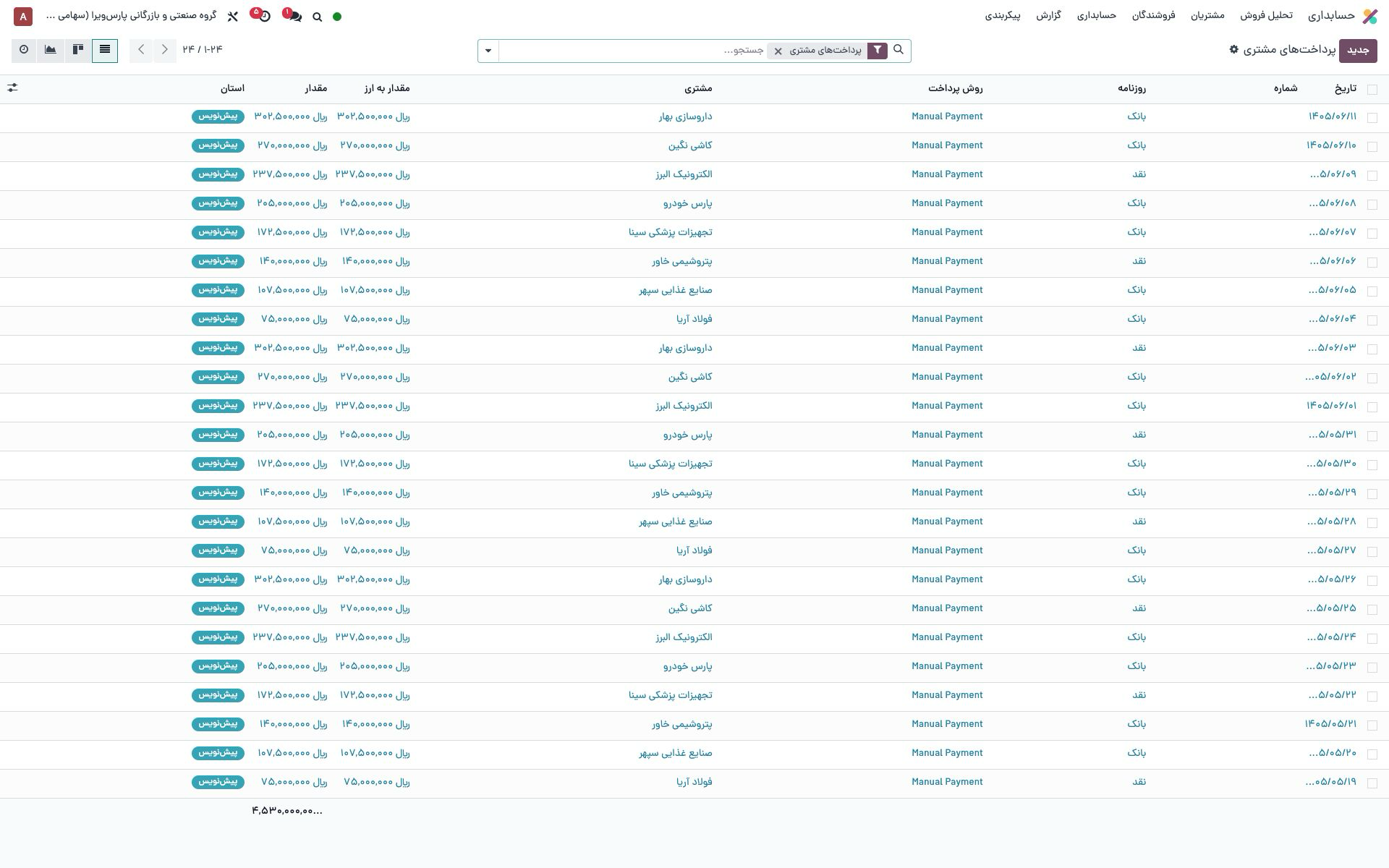The image size is (1389, 868).
Task: Click the total sum ۴,۵۳۰,۰۰۰,۰۰ footer
Action: pos(287,811)
